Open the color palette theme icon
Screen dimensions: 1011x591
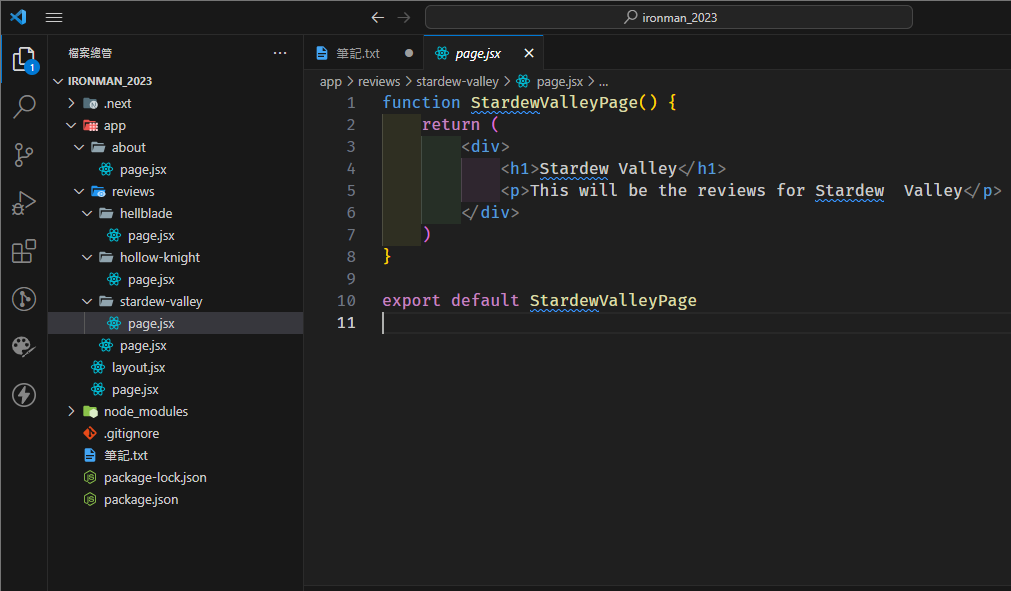point(24,347)
